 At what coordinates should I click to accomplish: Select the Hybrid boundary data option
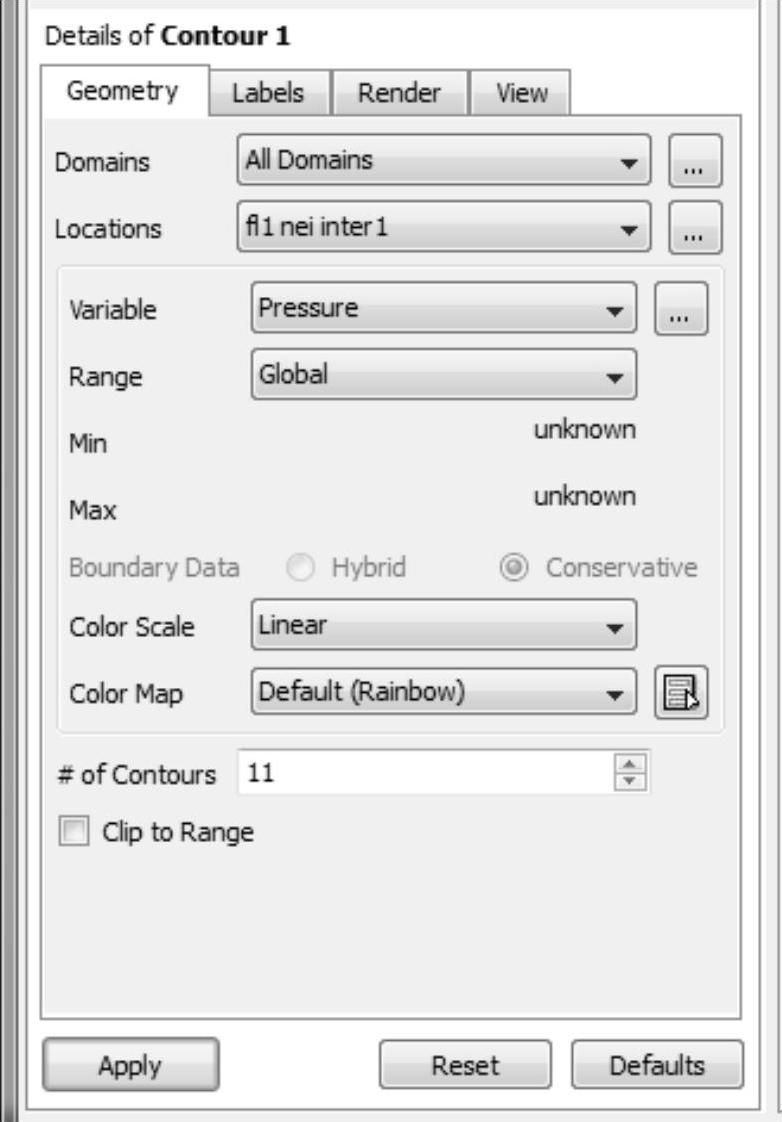[x=299, y=568]
